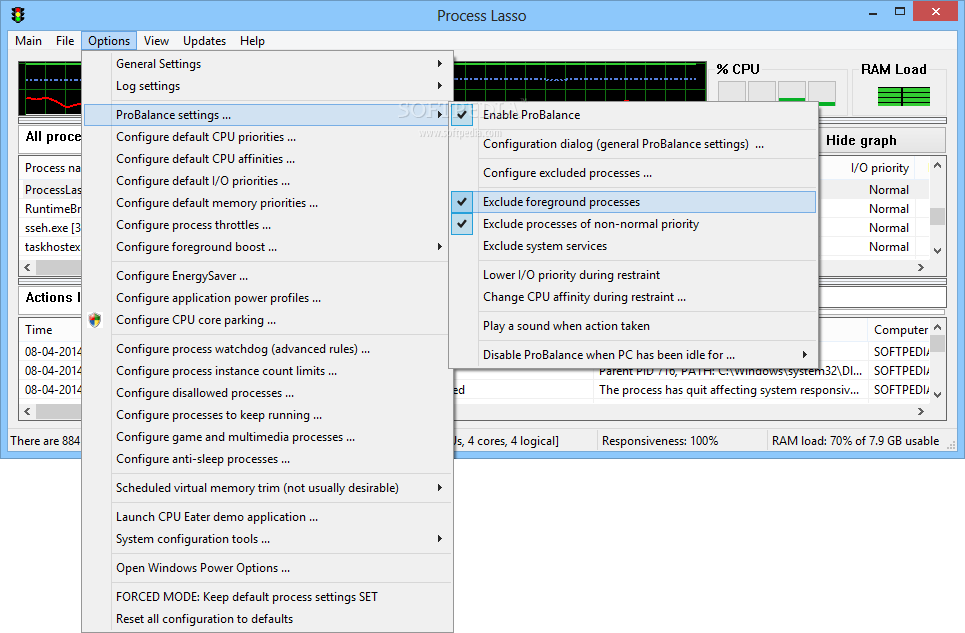Click scroll-right arrow of process list
Image resolution: width=965 pixels, height=633 pixels.
tap(921, 267)
